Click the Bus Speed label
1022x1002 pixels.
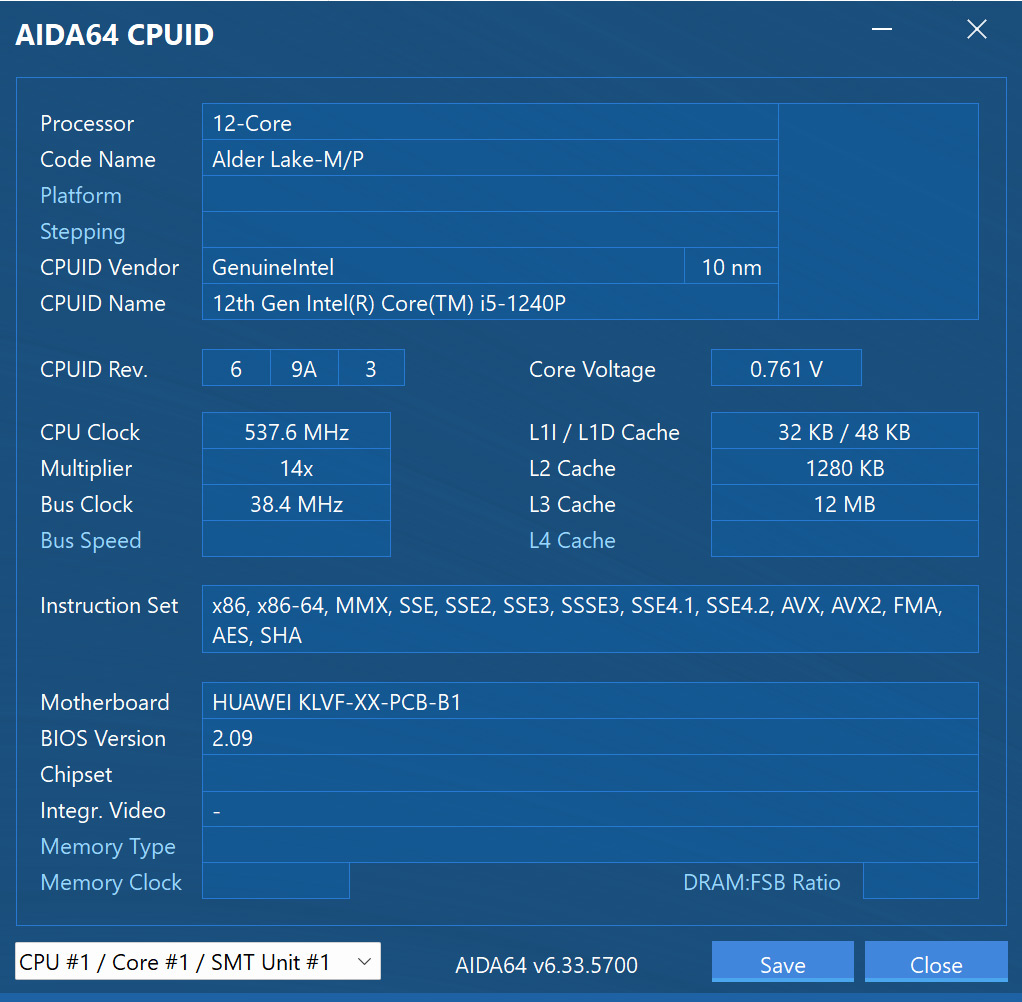click(x=91, y=540)
